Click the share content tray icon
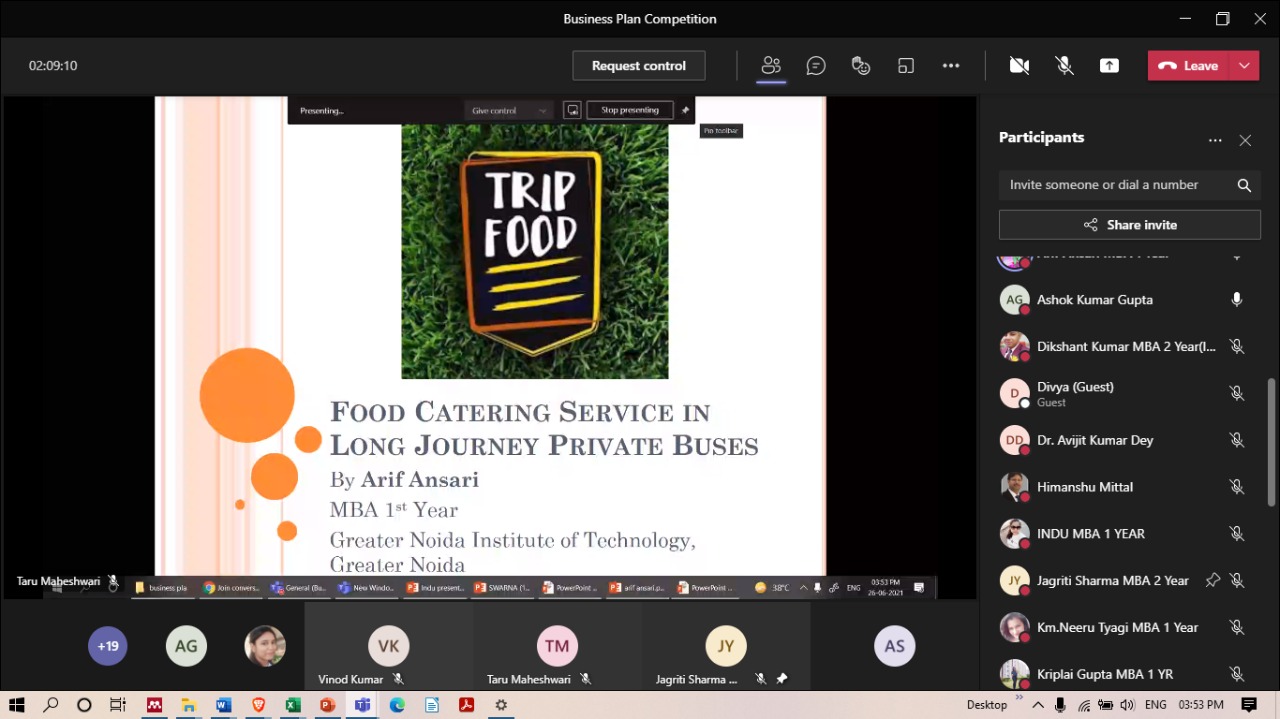The width and height of the screenshot is (1280, 719). click(x=1109, y=66)
